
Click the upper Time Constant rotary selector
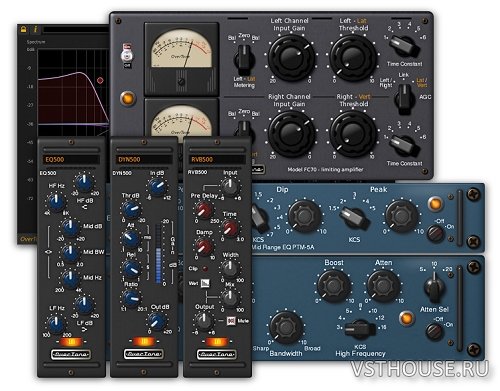click(404, 45)
